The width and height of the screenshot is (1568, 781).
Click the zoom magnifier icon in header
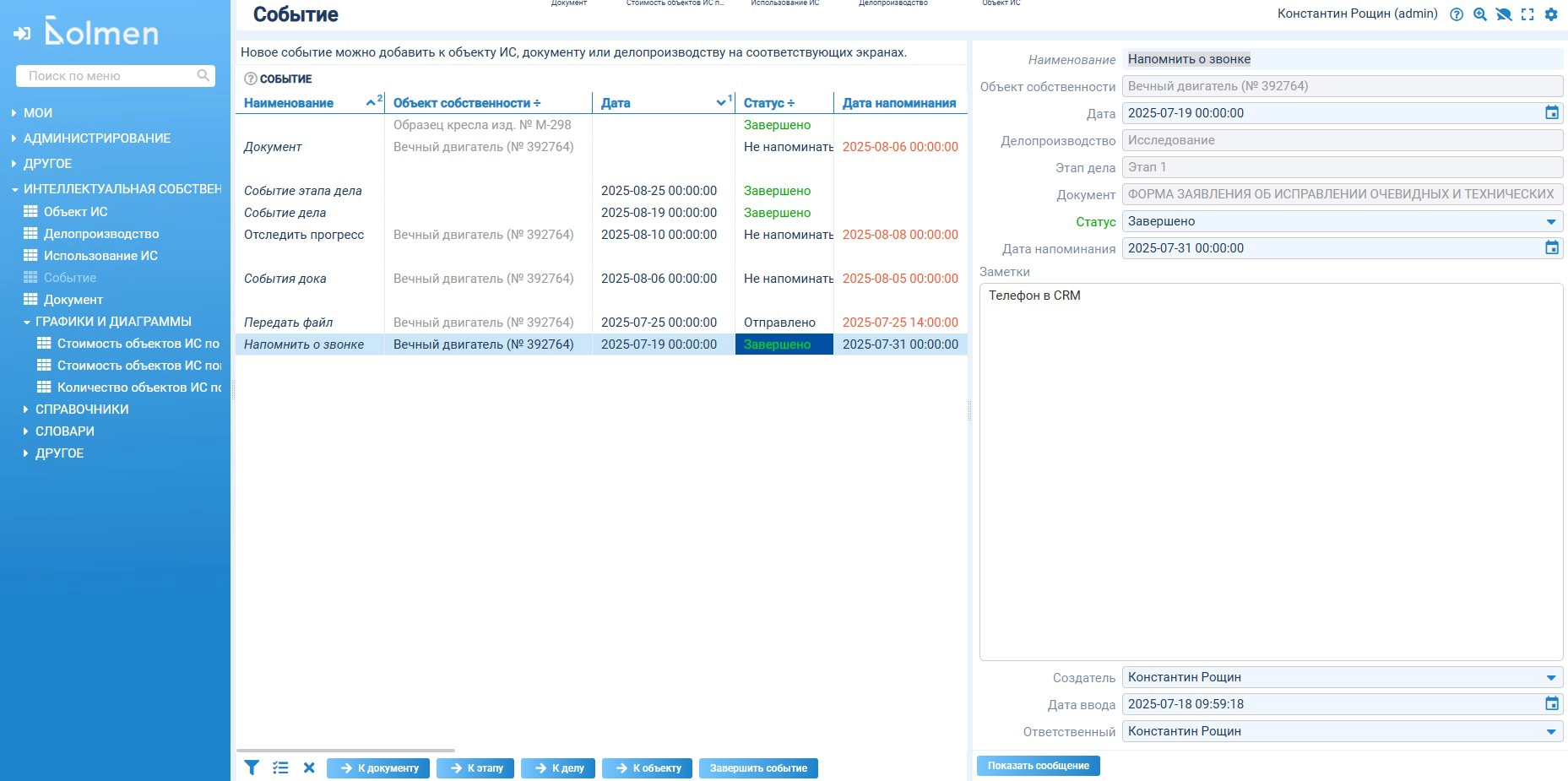click(x=1480, y=14)
